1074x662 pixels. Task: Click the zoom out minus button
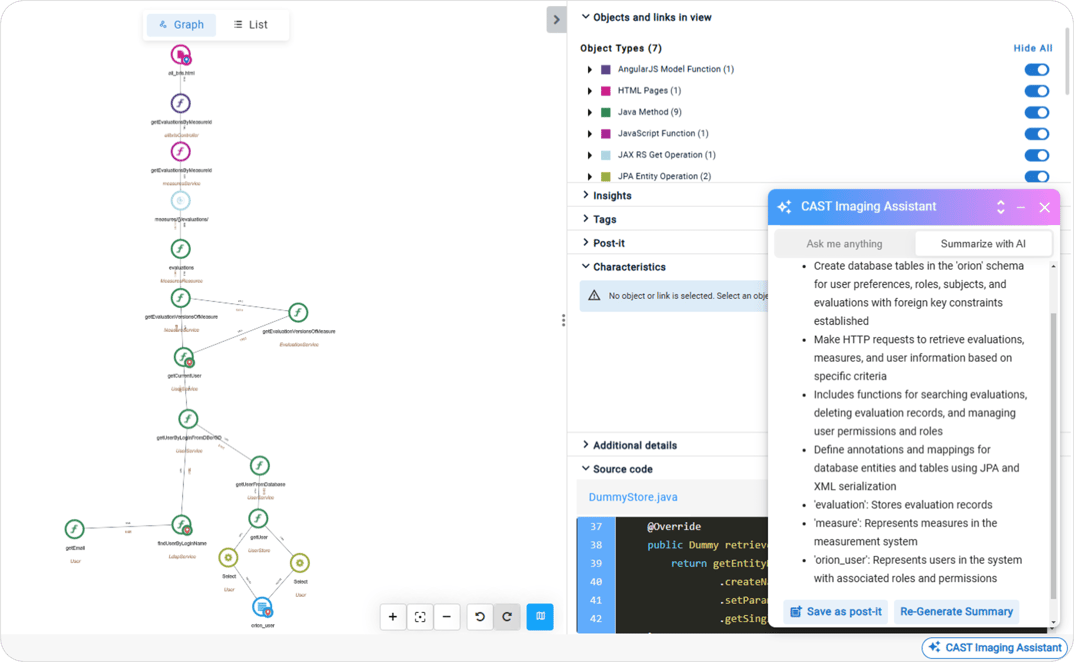[447, 617]
